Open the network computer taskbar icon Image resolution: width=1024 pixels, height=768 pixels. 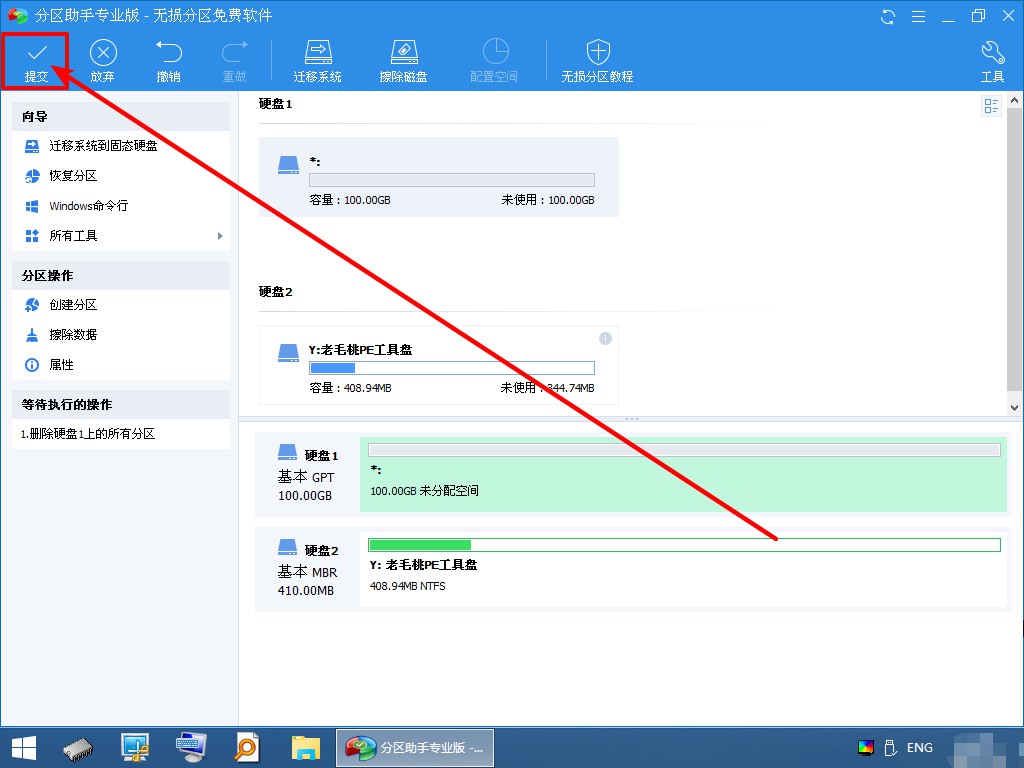[x=135, y=748]
